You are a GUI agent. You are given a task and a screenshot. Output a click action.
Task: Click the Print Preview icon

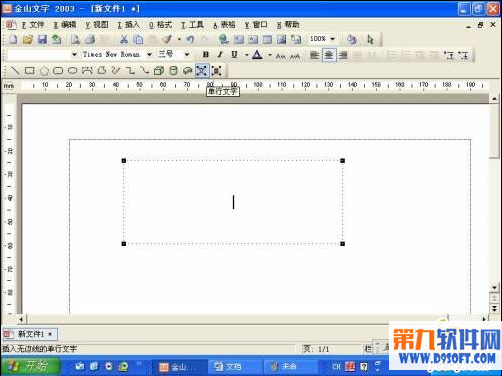click(x=75, y=39)
